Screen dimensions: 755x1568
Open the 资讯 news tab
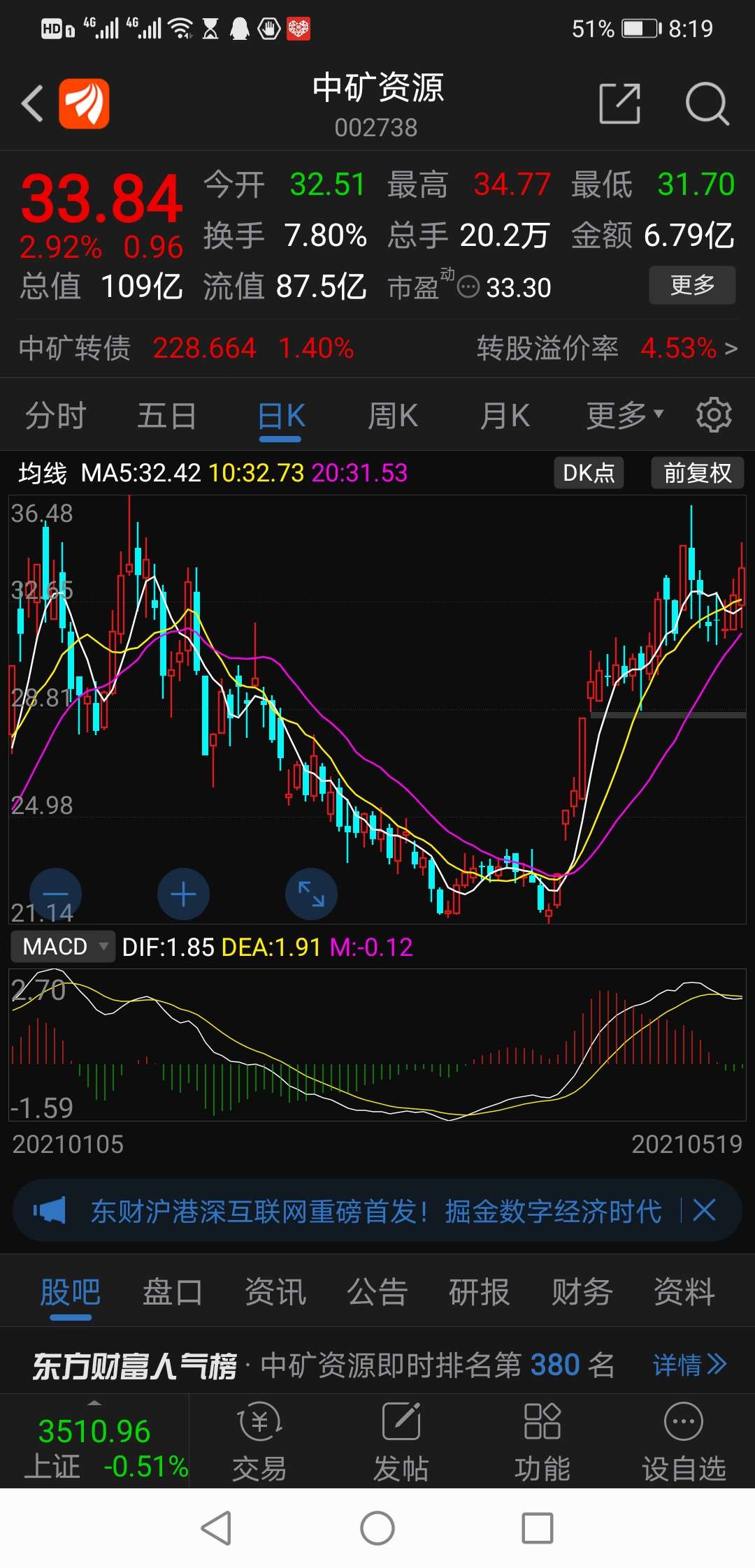coord(275,1292)
